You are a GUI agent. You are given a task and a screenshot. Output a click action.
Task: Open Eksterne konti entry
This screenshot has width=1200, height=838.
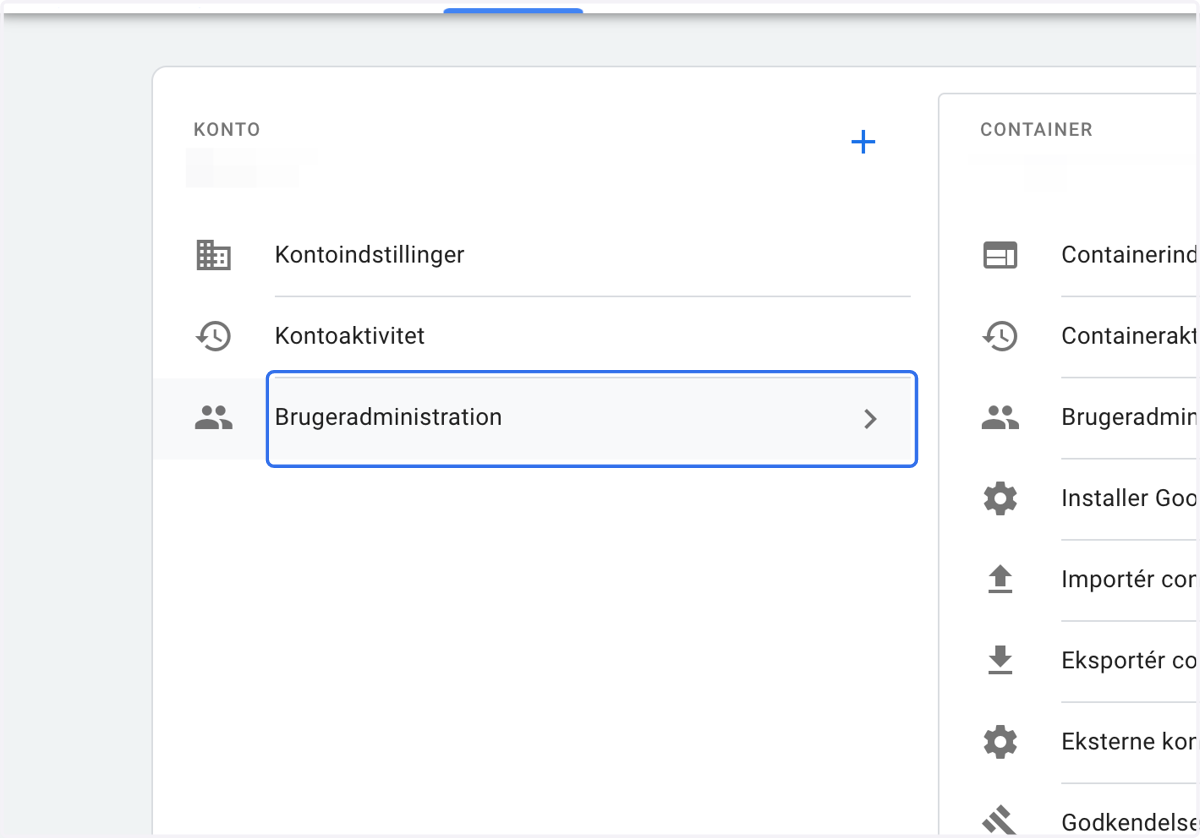pyautogui.click(x=1129, y=741)
